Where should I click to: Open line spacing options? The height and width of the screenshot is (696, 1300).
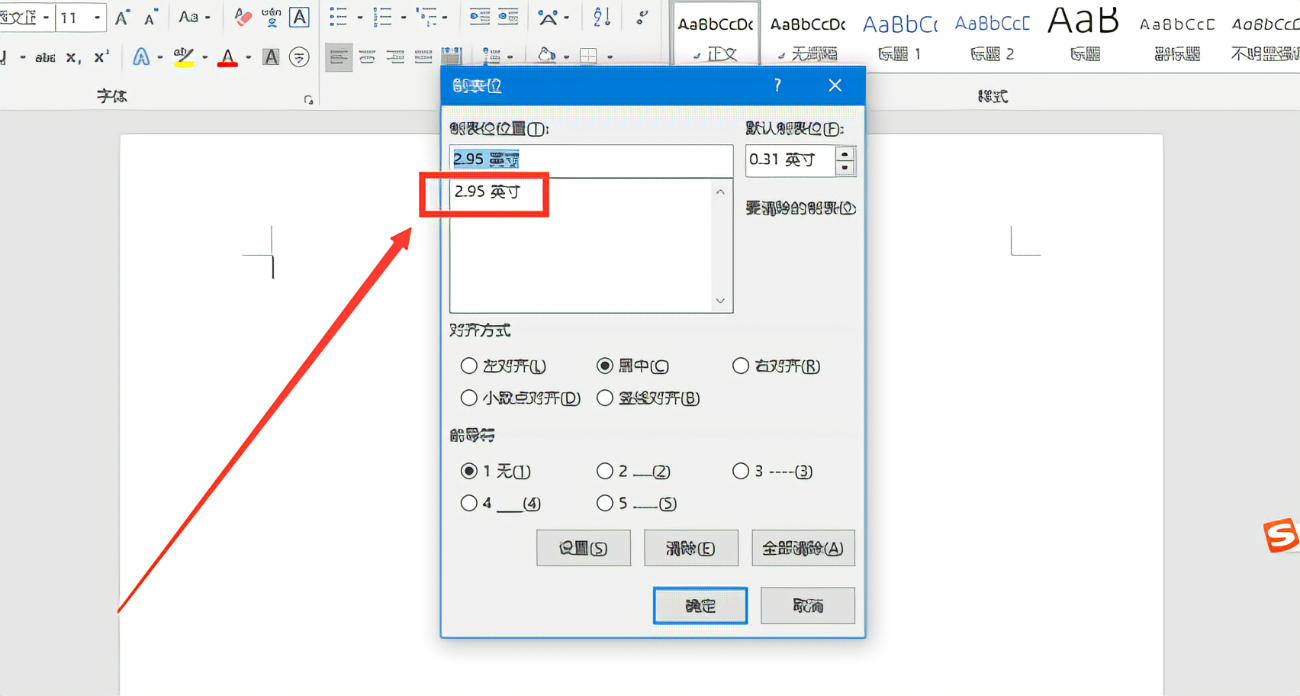coord(490,57)
